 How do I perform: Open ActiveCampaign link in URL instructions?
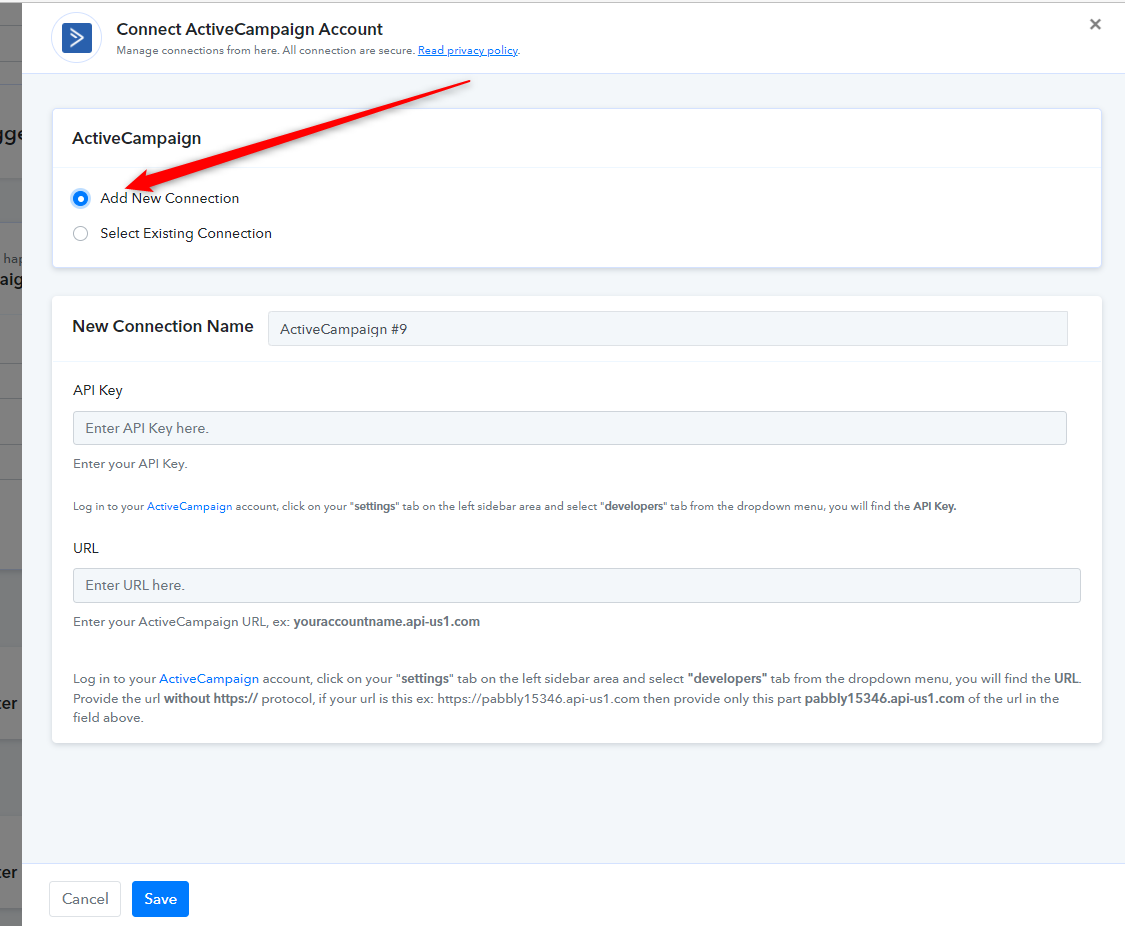coord(209,679)
